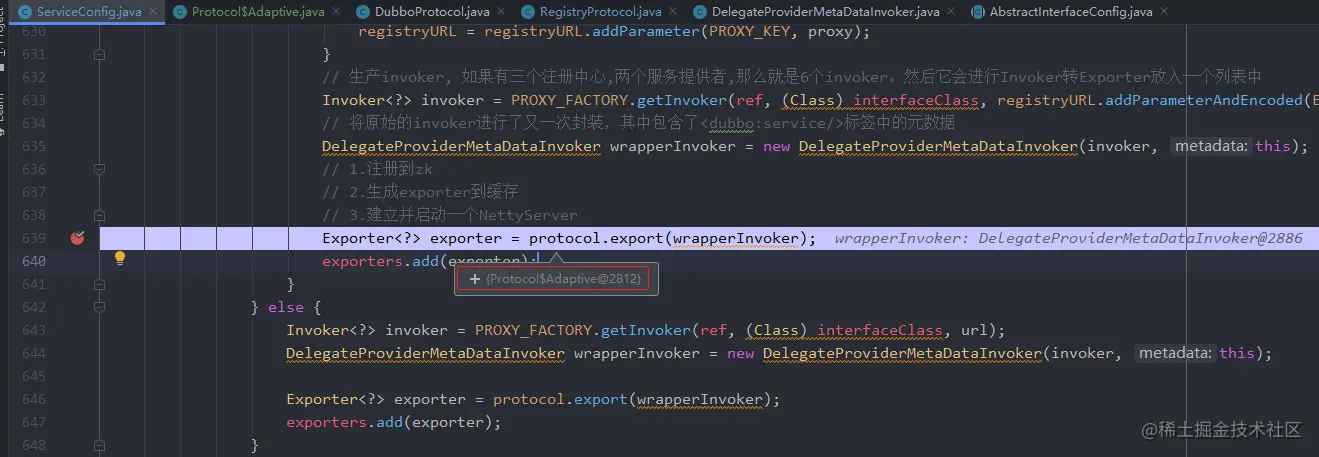Close the DubboProtocol.java tab

(501, 12)
